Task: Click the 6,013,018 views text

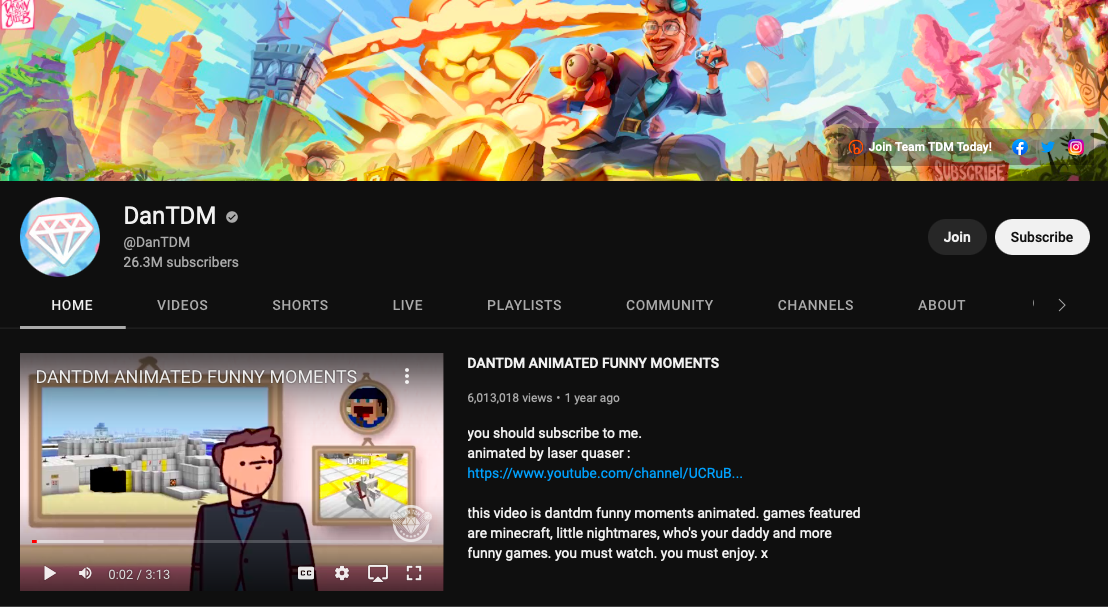Action: (x=509, y=398)
